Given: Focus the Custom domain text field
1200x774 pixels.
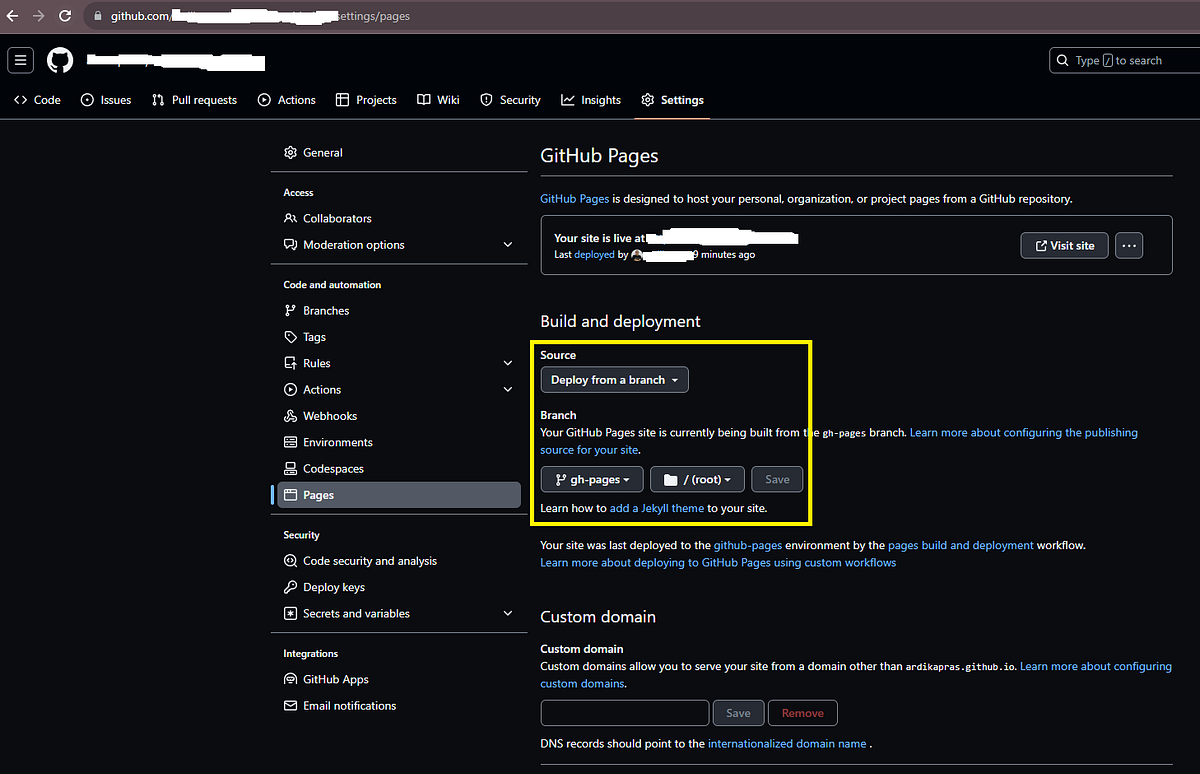Looking at the screenshot, I should click(625, 713).
